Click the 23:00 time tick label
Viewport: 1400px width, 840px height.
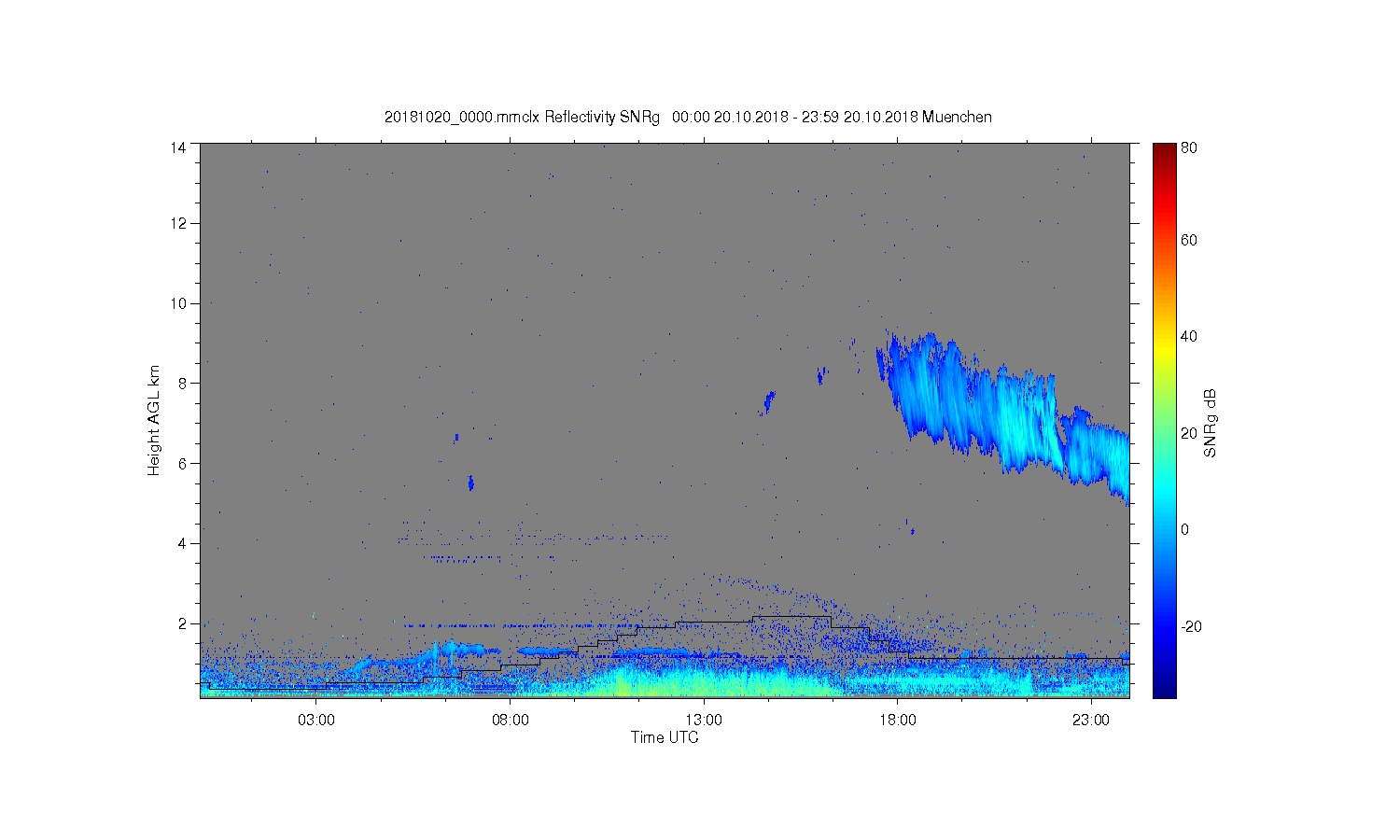pos(1091,721)
